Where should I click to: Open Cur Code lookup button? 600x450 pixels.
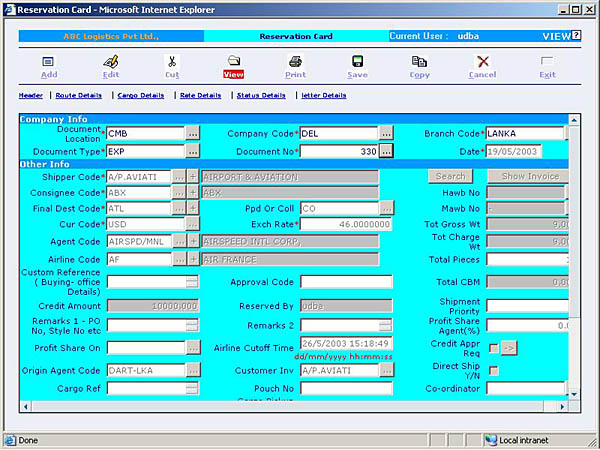tap(193, 224)
